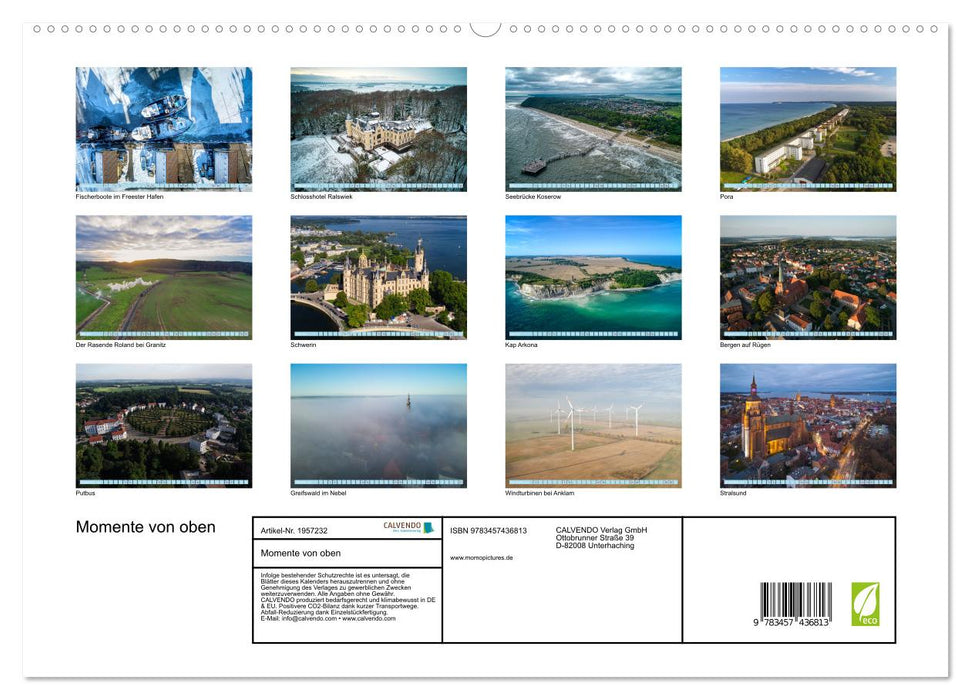Select the Pora coastline photo
Viewport: 971px width, 700px height.
pos(806,129)
